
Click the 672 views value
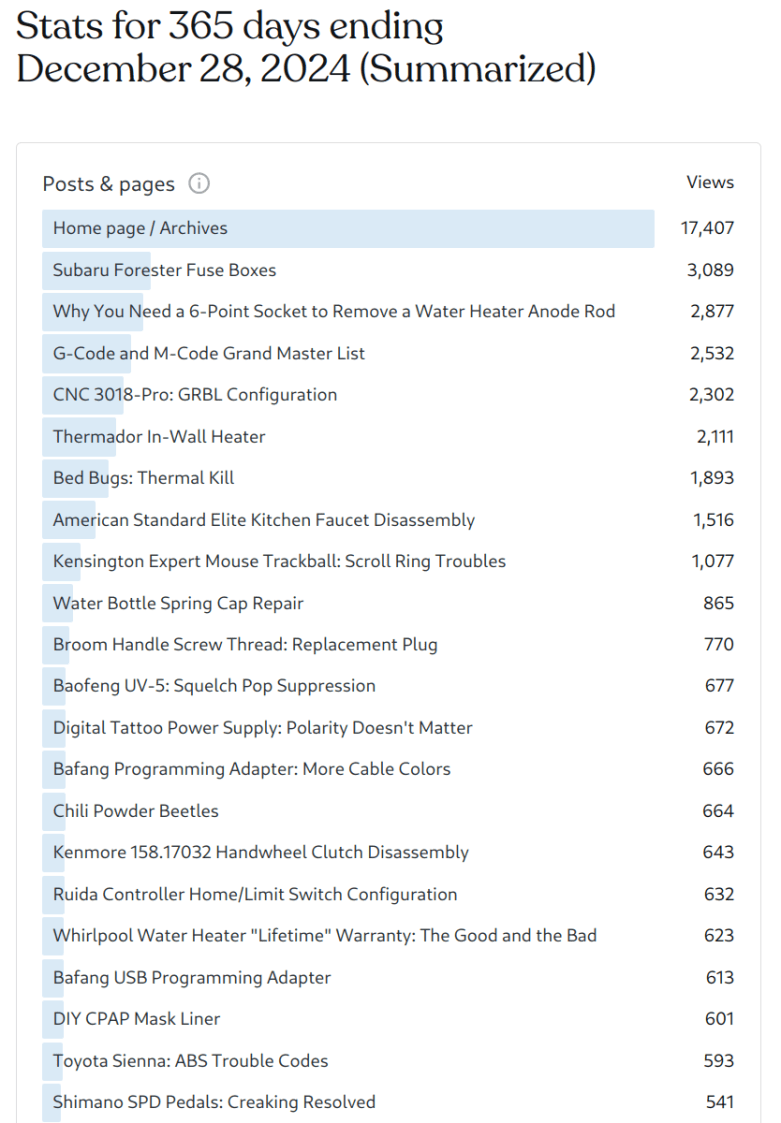[719, 728]
